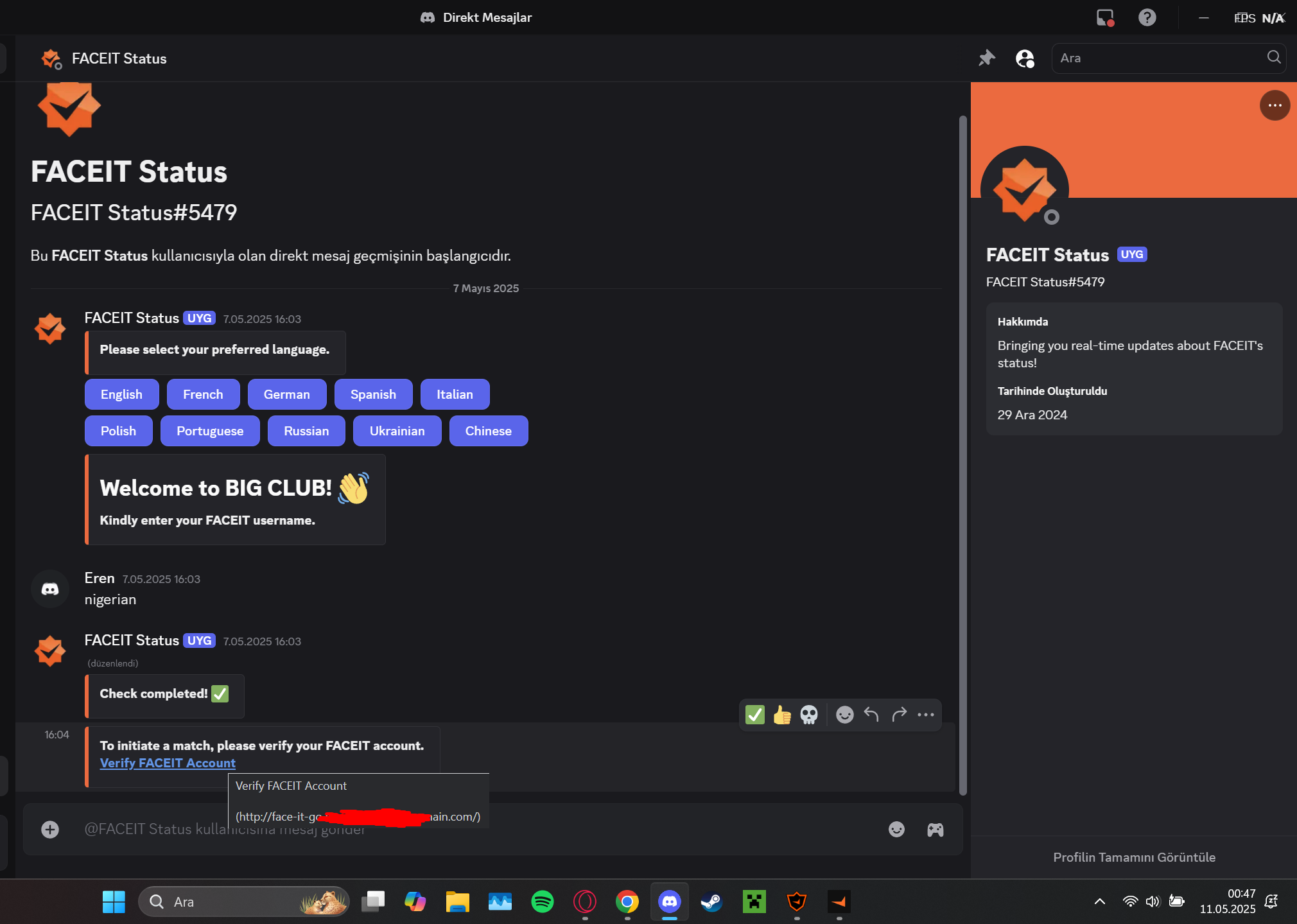Click the Wi-Fi icon in system tray
Screen dimensions: 1297x924
pyautogui.click(x=1130, y=902)
